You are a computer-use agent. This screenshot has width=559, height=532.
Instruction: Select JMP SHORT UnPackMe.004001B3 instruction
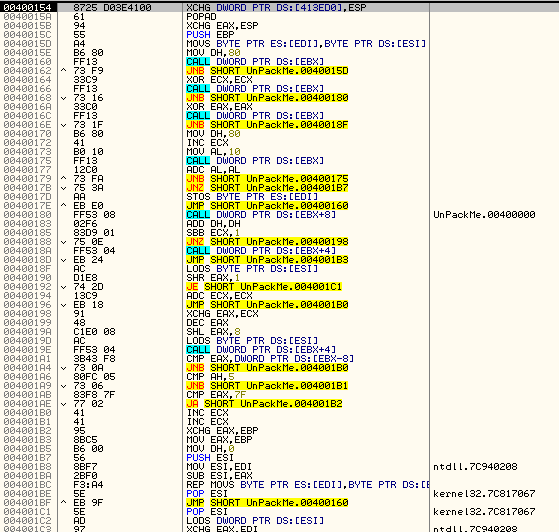267,260
